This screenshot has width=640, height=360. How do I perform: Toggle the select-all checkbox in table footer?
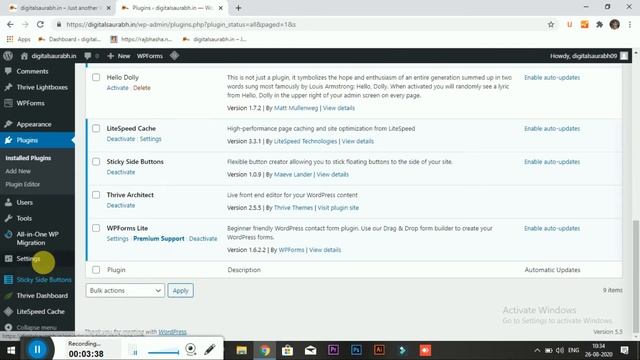tap(96, 270)
